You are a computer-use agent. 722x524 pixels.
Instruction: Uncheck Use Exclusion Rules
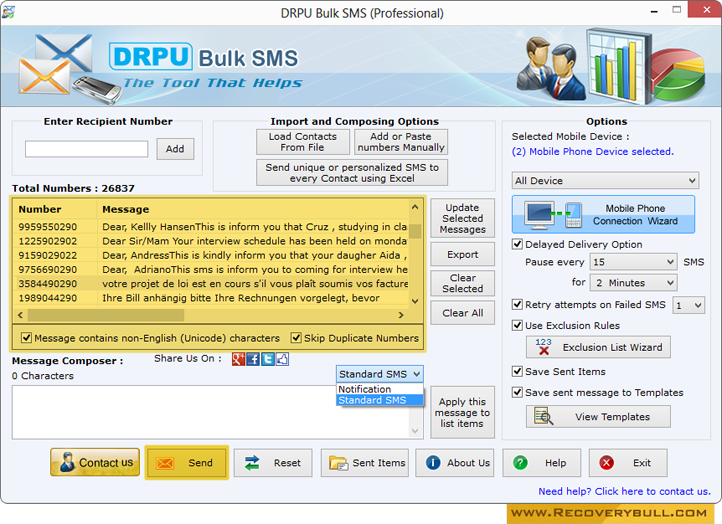pyautogui.click(x=518, y=325)
